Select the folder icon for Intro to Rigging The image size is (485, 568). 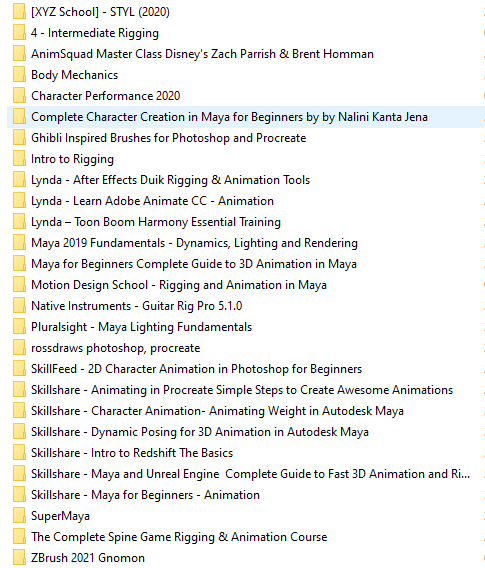click(x=19, y=159)
